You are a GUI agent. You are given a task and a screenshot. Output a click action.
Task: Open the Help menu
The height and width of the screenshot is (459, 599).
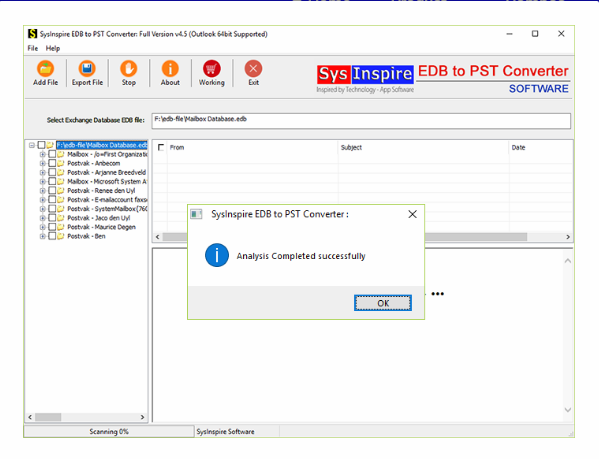(53, 48)
